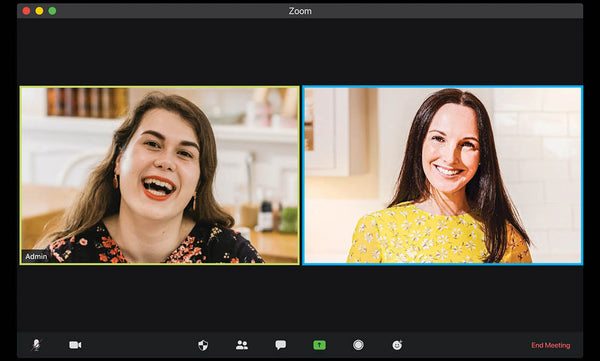Click the empty dark area below videos
This screenshot has height=361, width=600.
click(x=300, y=298)
